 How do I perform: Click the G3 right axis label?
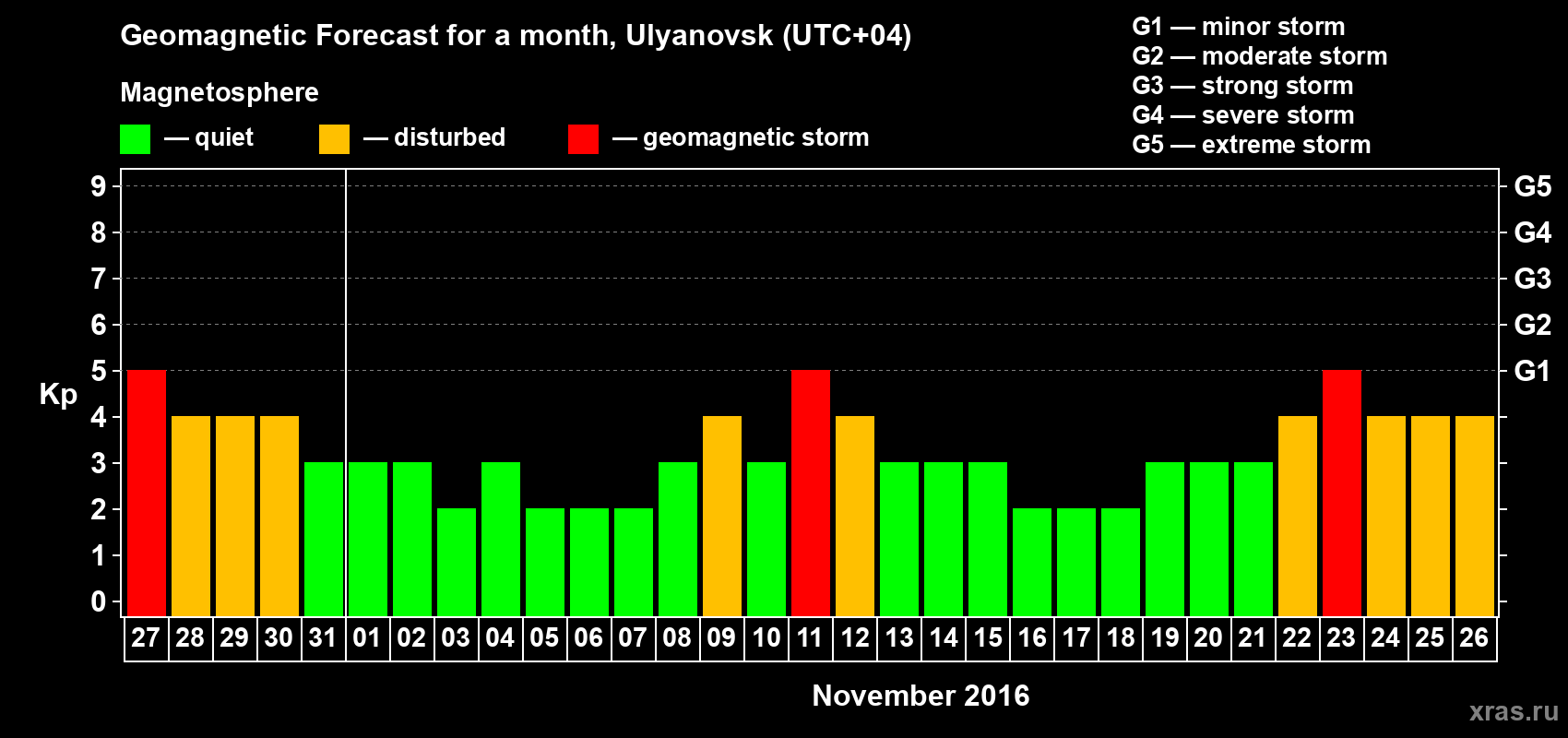tap(1533, 279)
